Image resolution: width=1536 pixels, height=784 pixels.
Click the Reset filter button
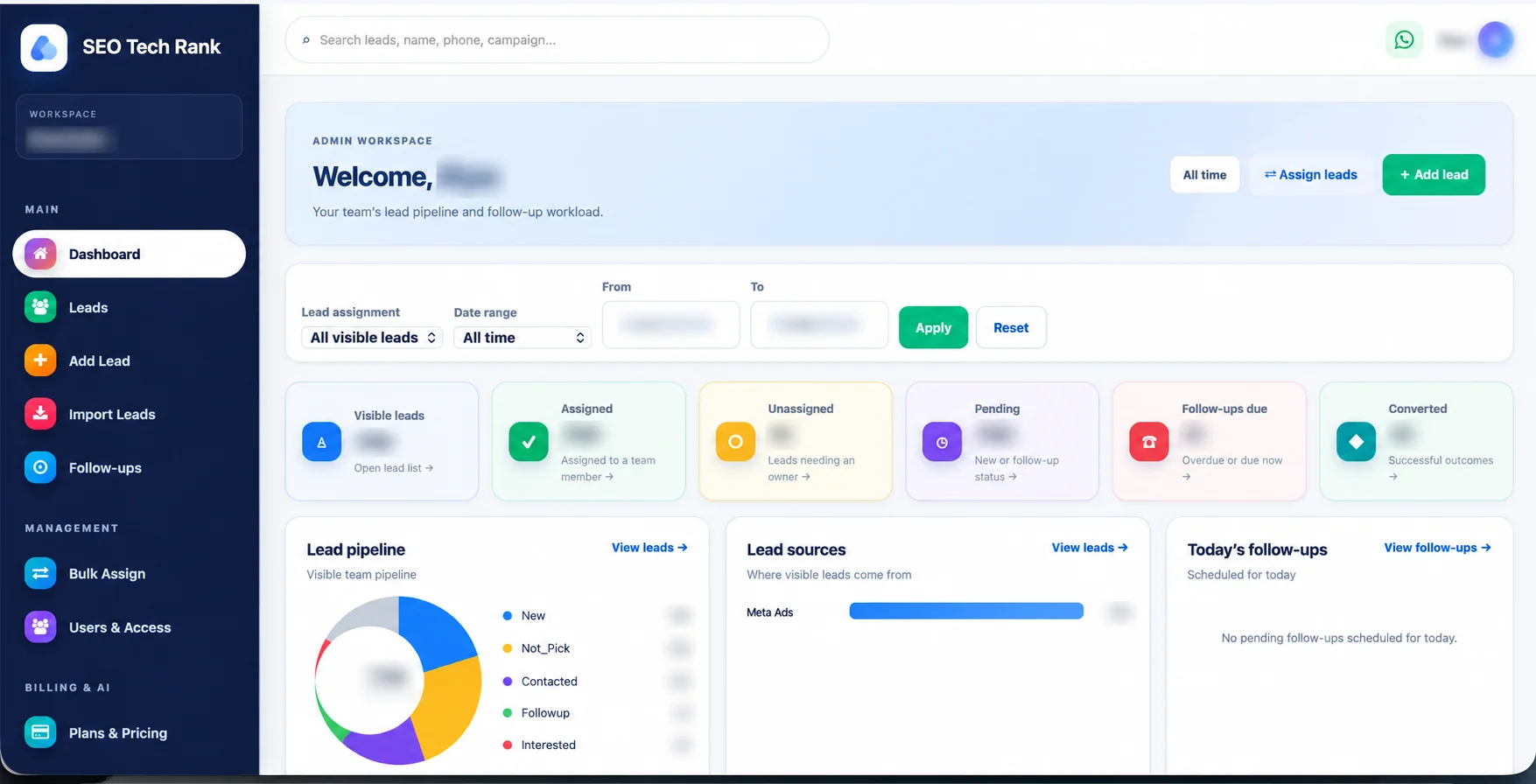tap(1011, 327)
